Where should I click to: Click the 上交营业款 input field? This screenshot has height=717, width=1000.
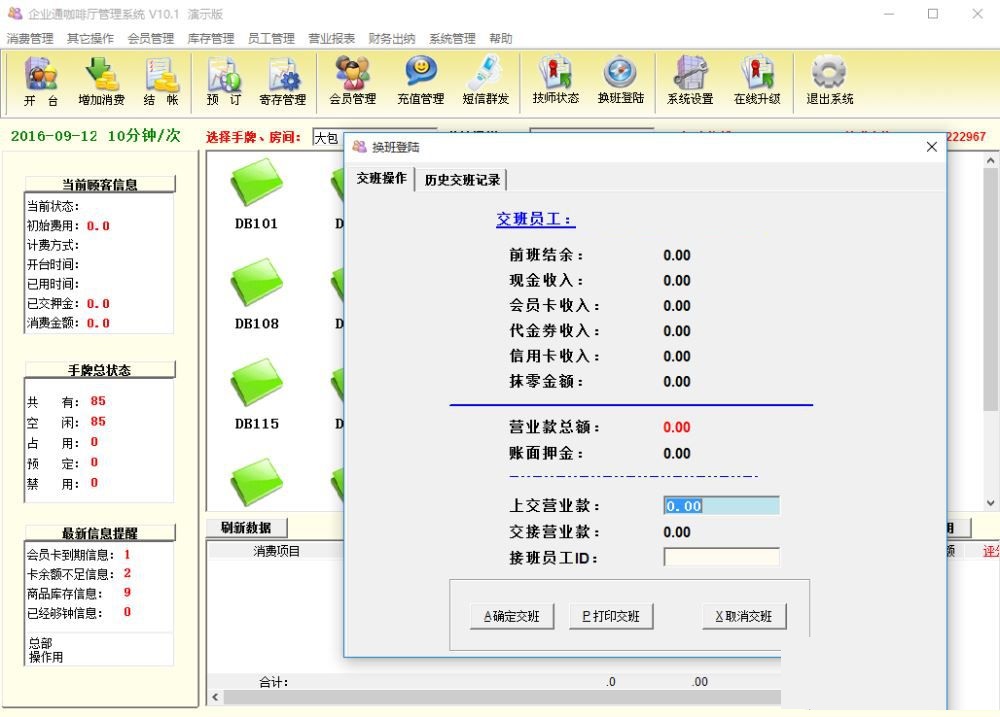tap(721, 506)
